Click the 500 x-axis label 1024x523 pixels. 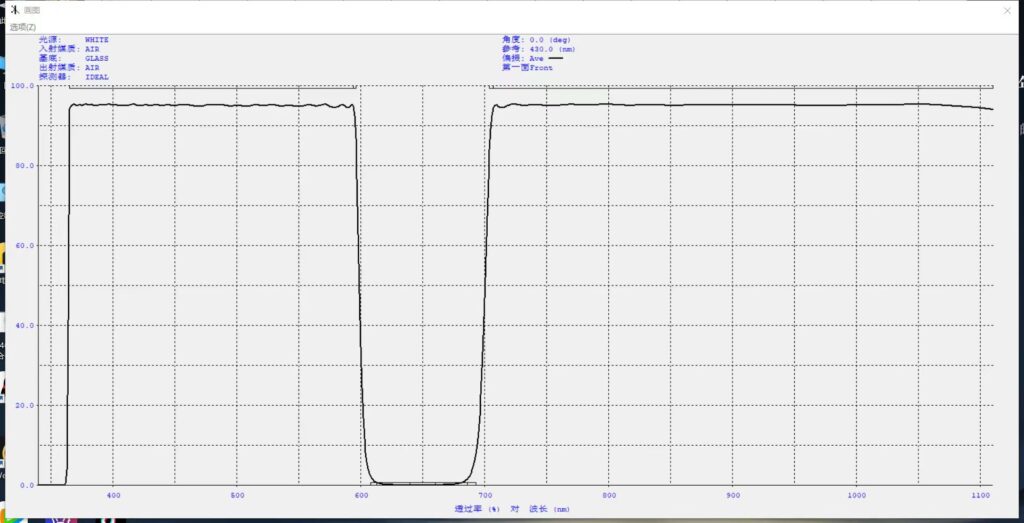(x=238, y=494)
